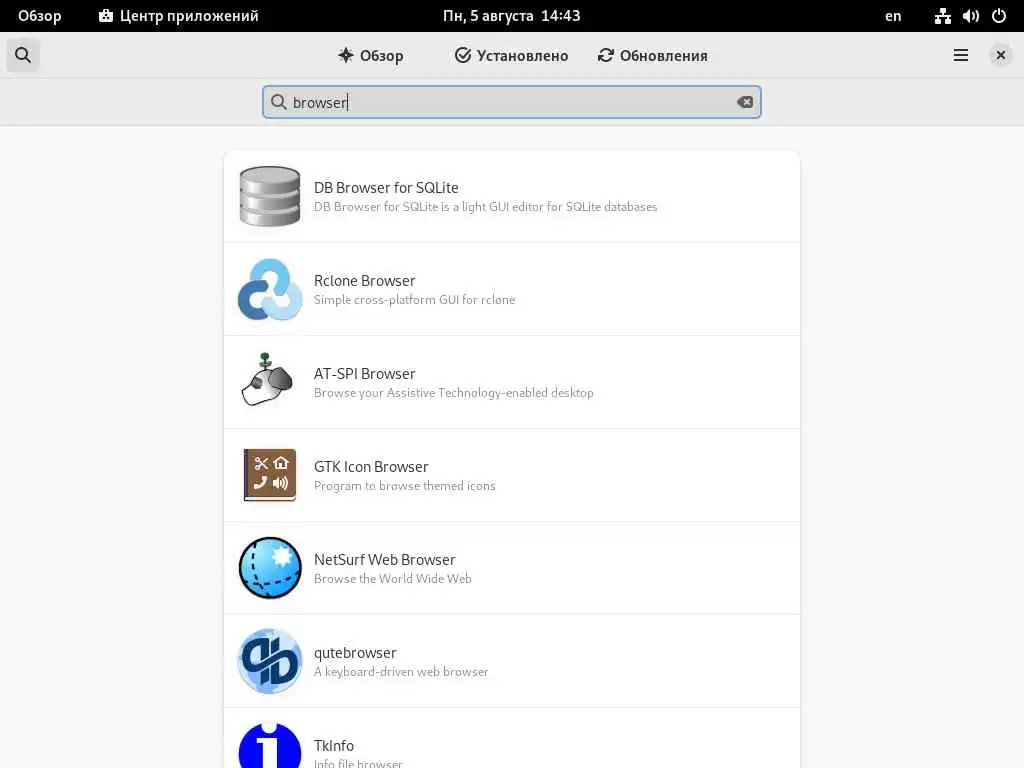This screenshot has width=1024, height=768.
Task: Open Rclone Browser title
Action: point(364,281)
